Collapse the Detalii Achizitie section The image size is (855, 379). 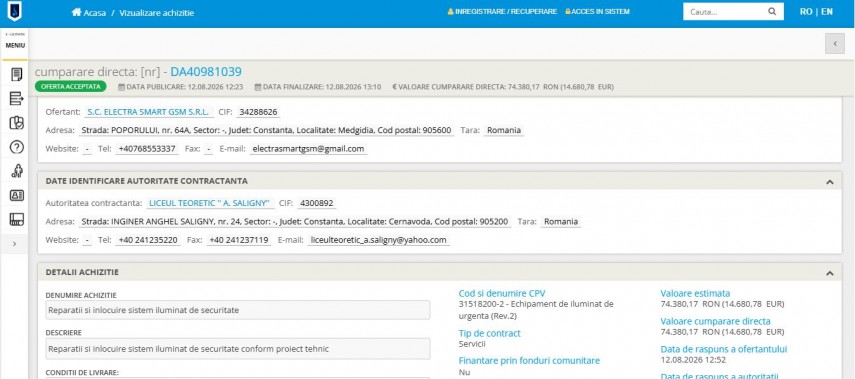pyautogui.click(x=829, y=273)
